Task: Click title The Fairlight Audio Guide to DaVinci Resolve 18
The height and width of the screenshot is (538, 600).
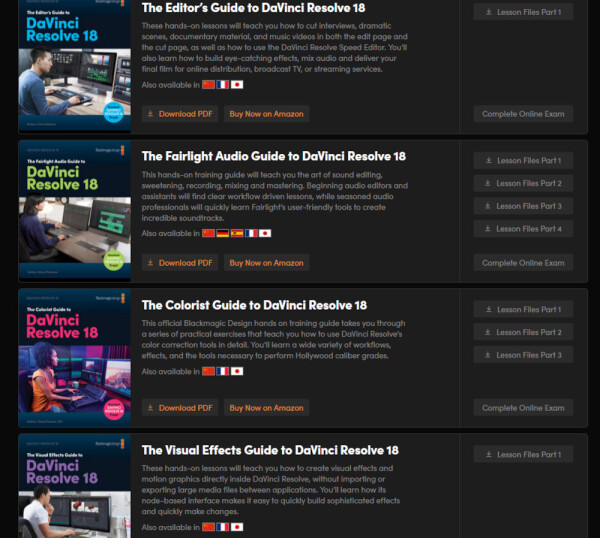Action: pos(274,156)
